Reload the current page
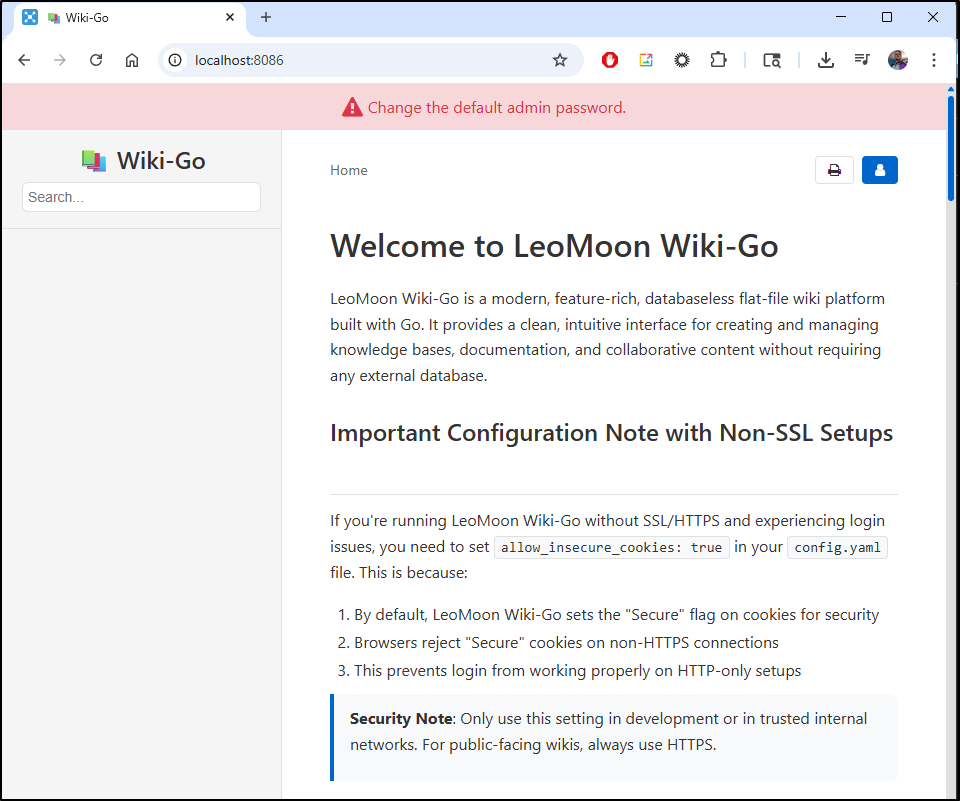Image resolution: width=960 pixels, height=801 pixels. [96, 60]
